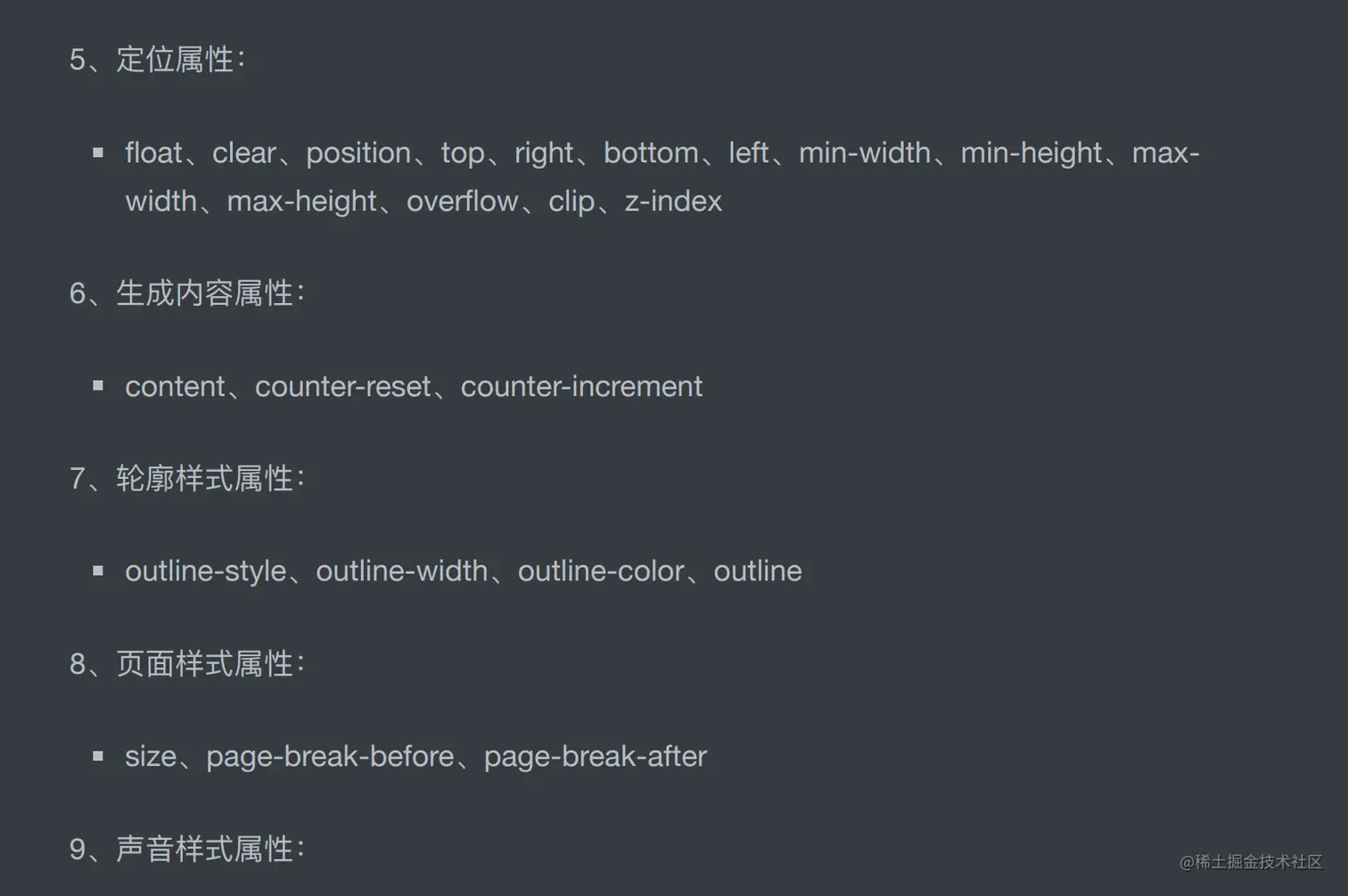Click the 'content' property text
The width and height of the screenshot is (1348, 896).
click(x=175, y=387)
